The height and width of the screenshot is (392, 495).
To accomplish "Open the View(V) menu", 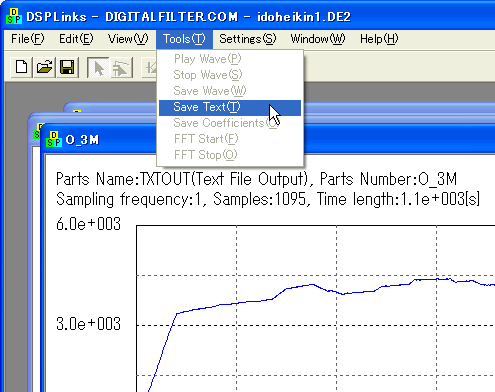I will (128, 39).
